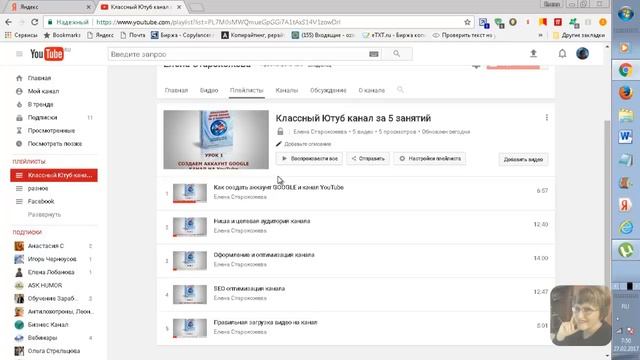640x360 pixels.
Task: Open the О канале tab
Action: coord(371,90)
